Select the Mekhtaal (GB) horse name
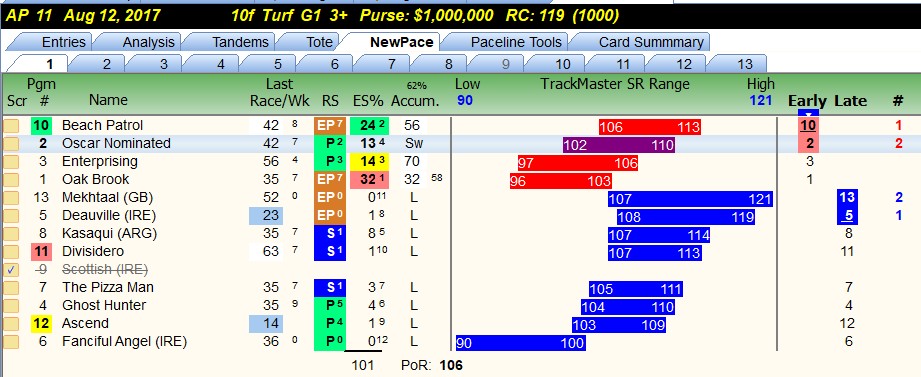 107,198
